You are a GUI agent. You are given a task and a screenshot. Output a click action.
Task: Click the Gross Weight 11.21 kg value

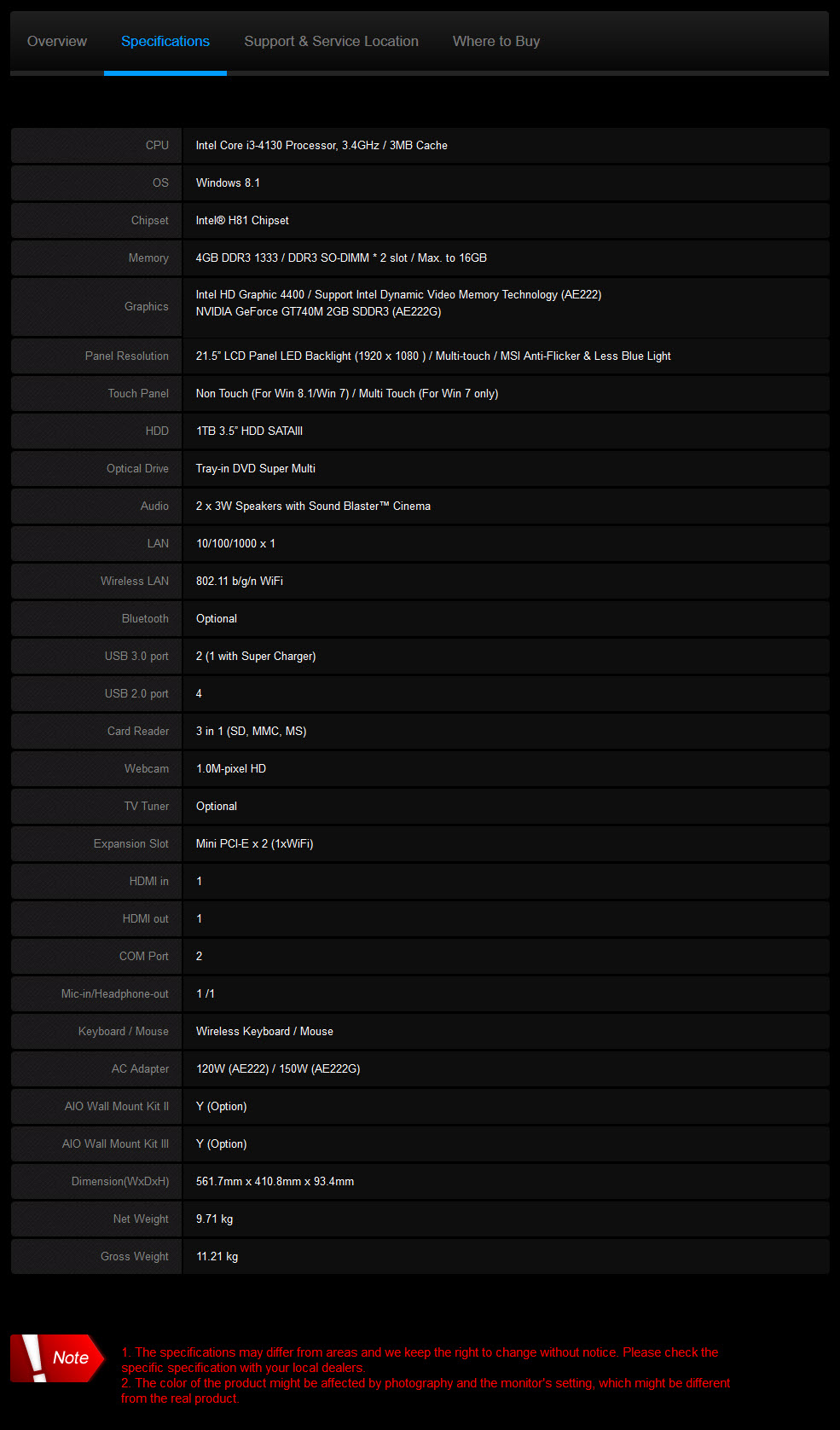click(x=217, y=1257)
